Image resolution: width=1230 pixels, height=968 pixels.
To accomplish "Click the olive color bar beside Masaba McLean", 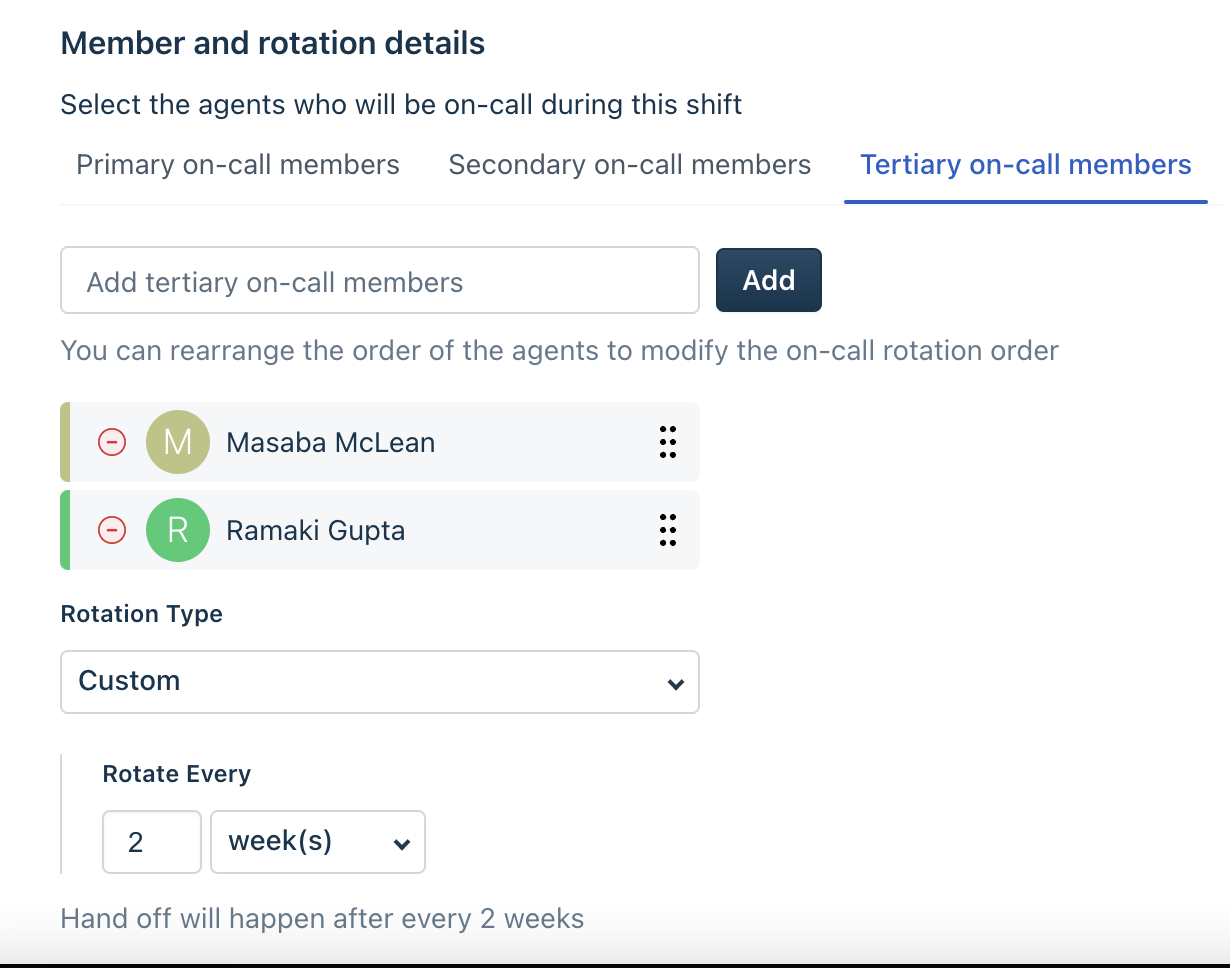I will coord(65,442).
